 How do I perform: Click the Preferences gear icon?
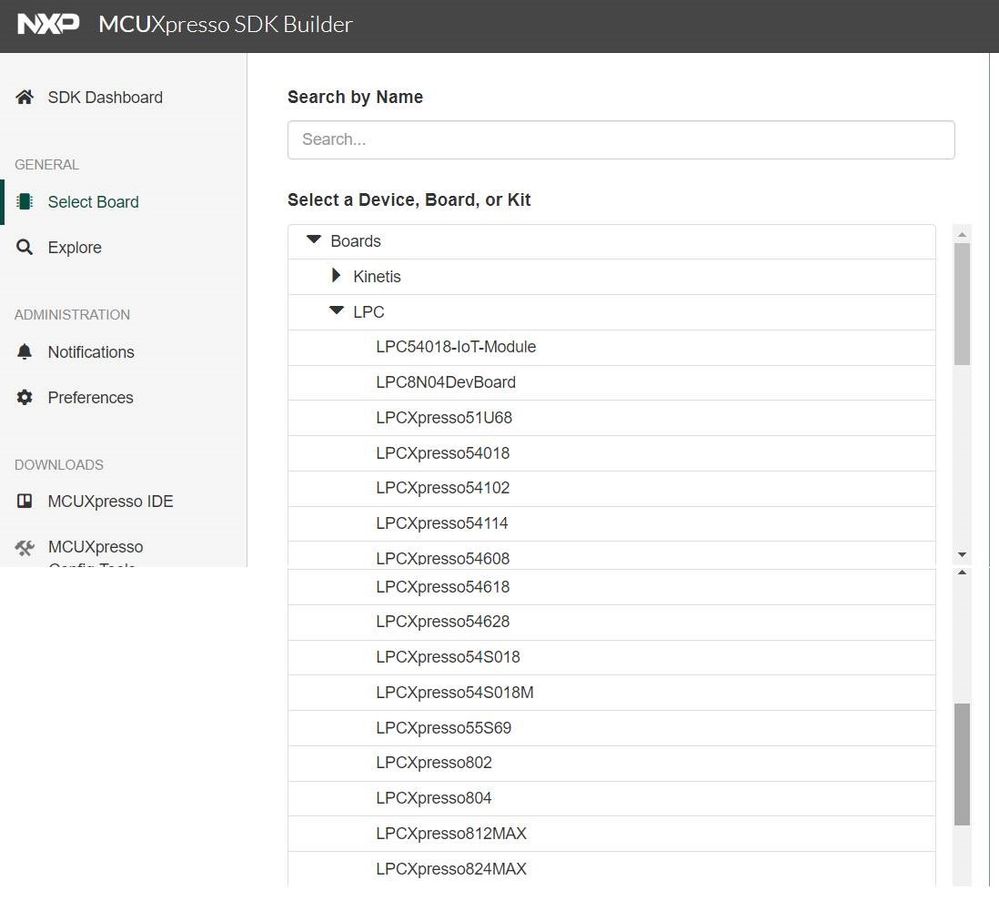click(24, 397)
